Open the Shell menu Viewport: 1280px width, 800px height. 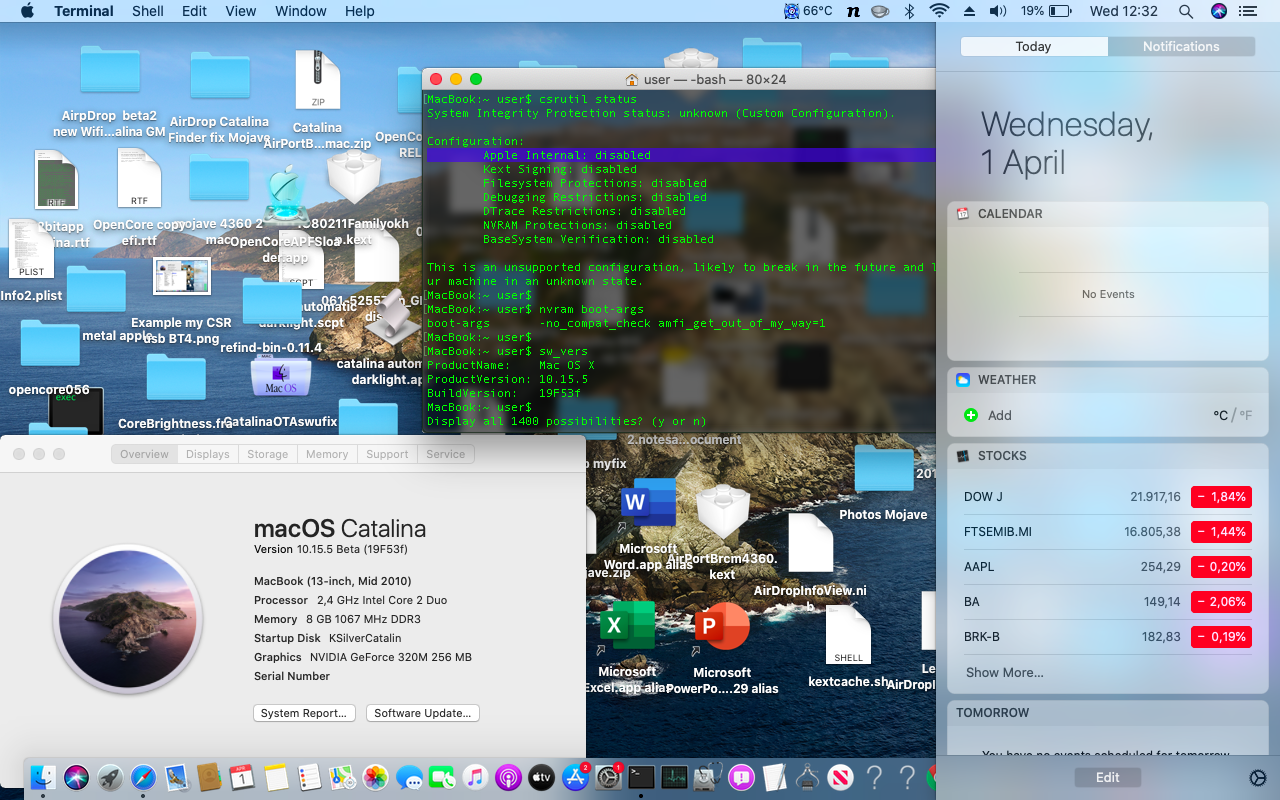coord(148,11)
